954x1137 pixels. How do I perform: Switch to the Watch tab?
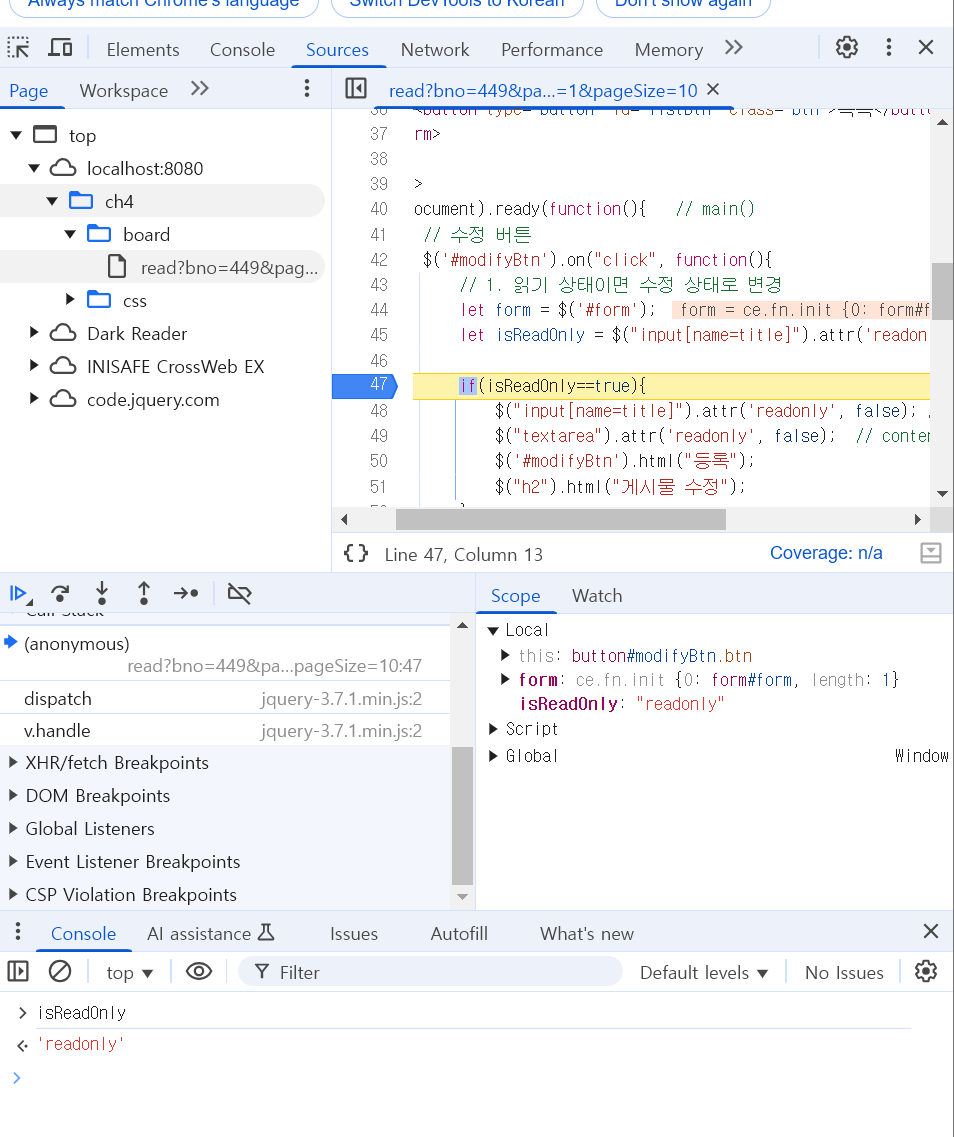click(597, 595)
